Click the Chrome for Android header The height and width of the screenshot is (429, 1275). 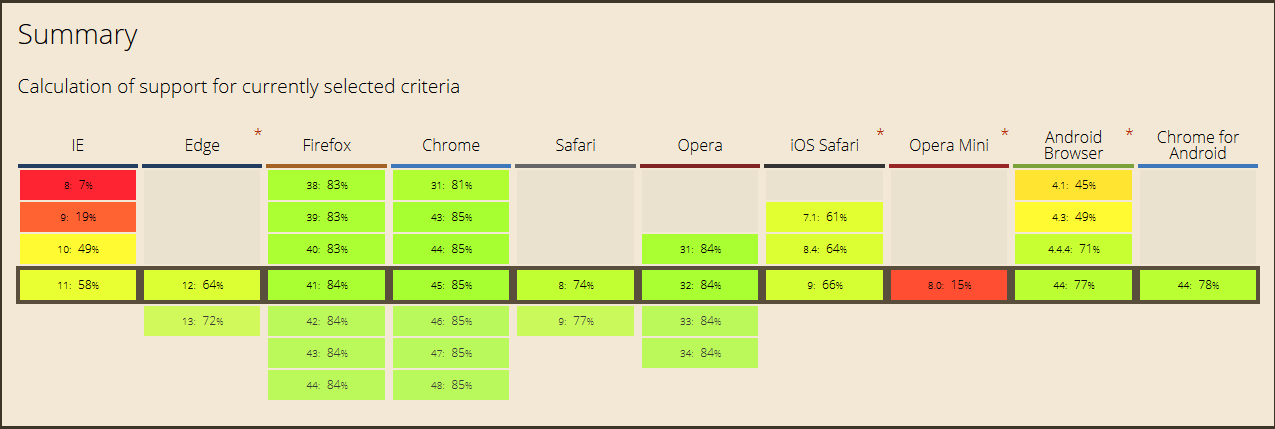pos(1197,145)
